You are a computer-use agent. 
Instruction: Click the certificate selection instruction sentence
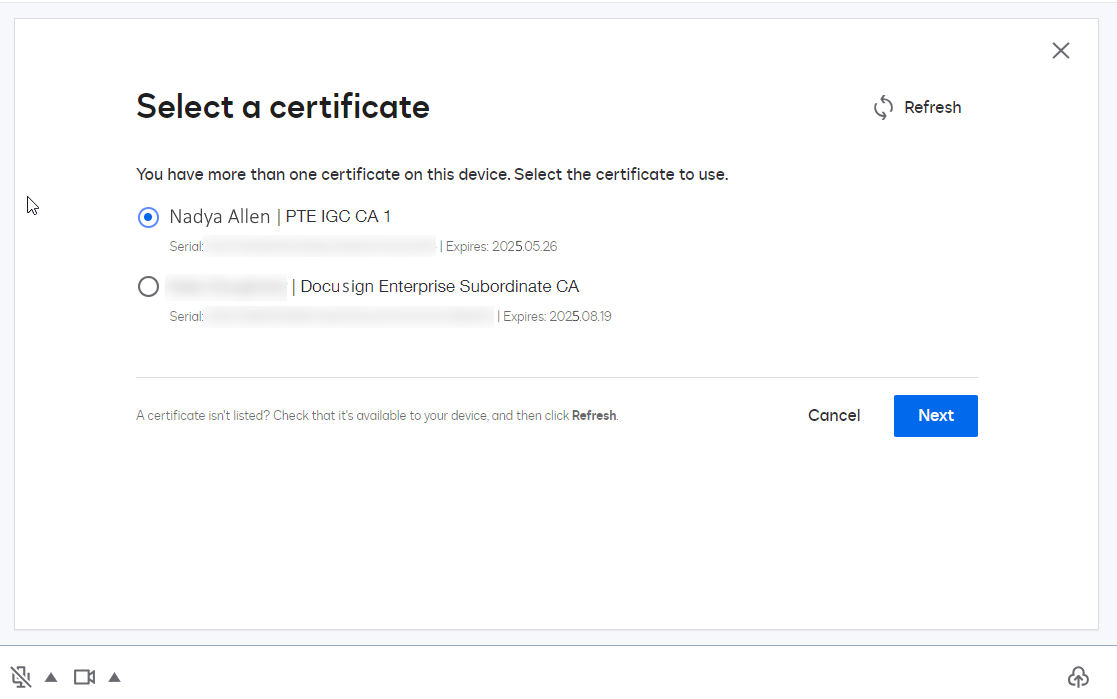433,174
